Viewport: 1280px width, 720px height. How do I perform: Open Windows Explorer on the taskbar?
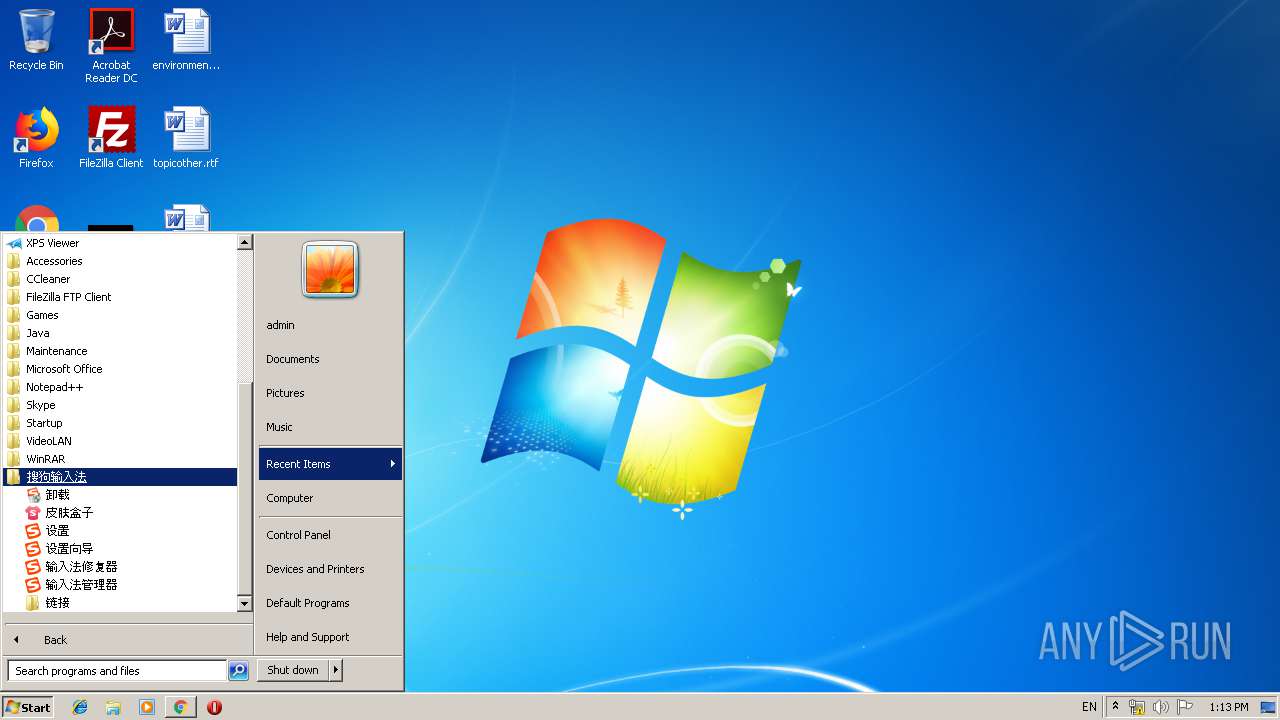coord(113,707)
